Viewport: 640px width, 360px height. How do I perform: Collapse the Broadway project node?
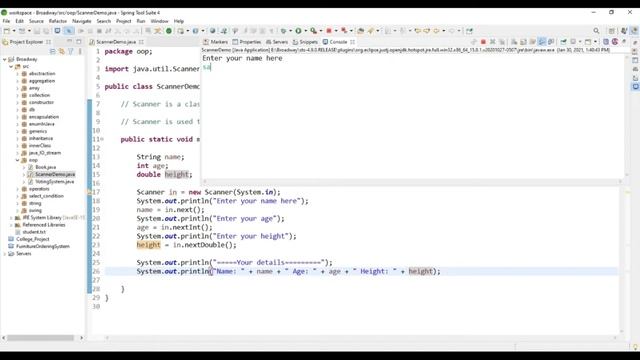tap(4, 59)
